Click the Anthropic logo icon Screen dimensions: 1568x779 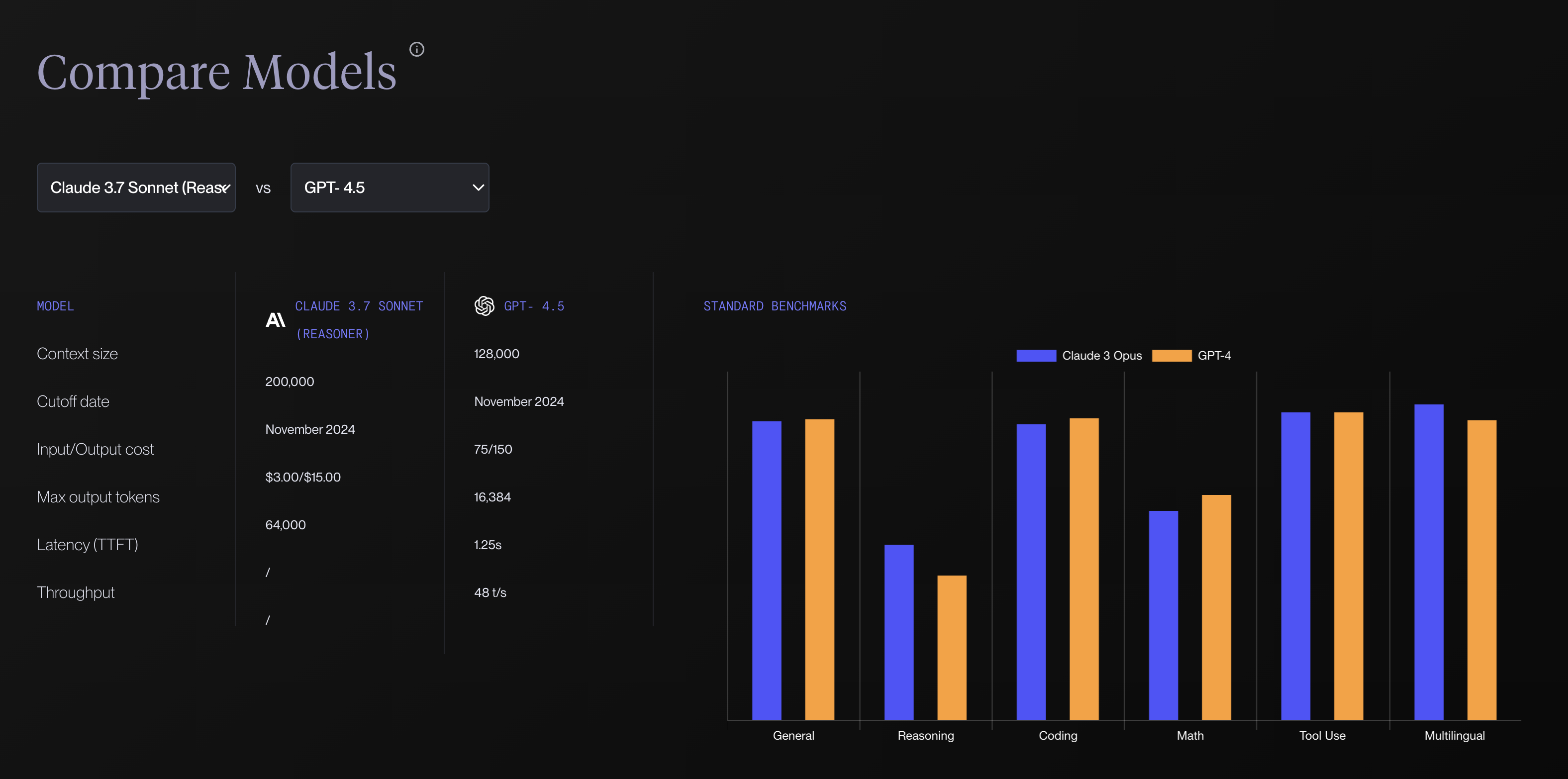[x=275, y=319]
